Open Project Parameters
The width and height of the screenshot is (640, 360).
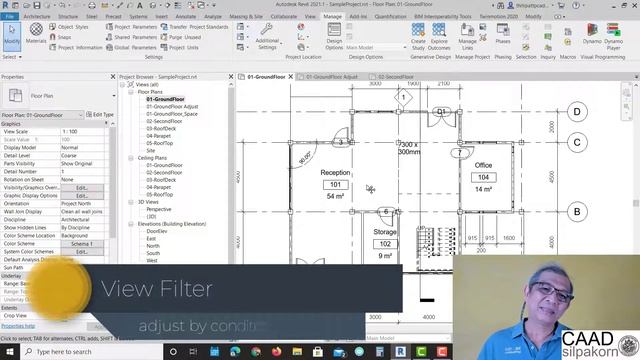pyautogui.click(x=131, y=27)
